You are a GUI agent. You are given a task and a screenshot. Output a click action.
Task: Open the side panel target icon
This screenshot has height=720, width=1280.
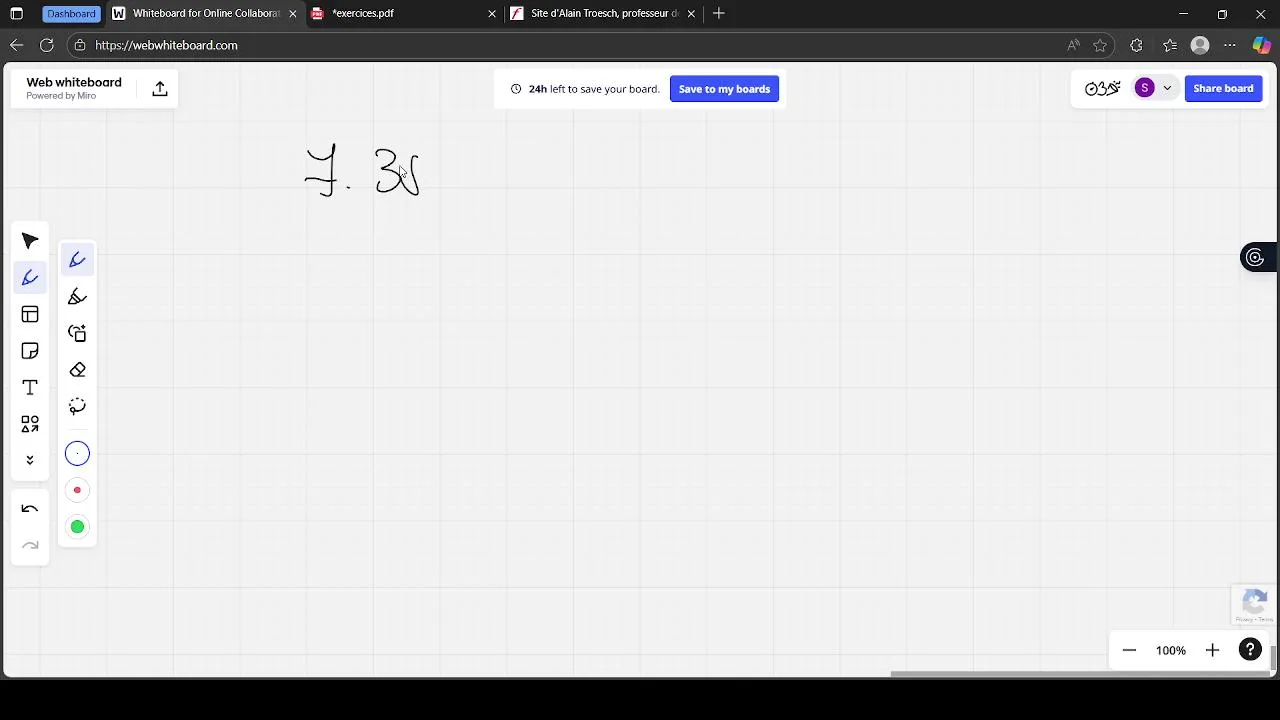[x=1255, y=258]
